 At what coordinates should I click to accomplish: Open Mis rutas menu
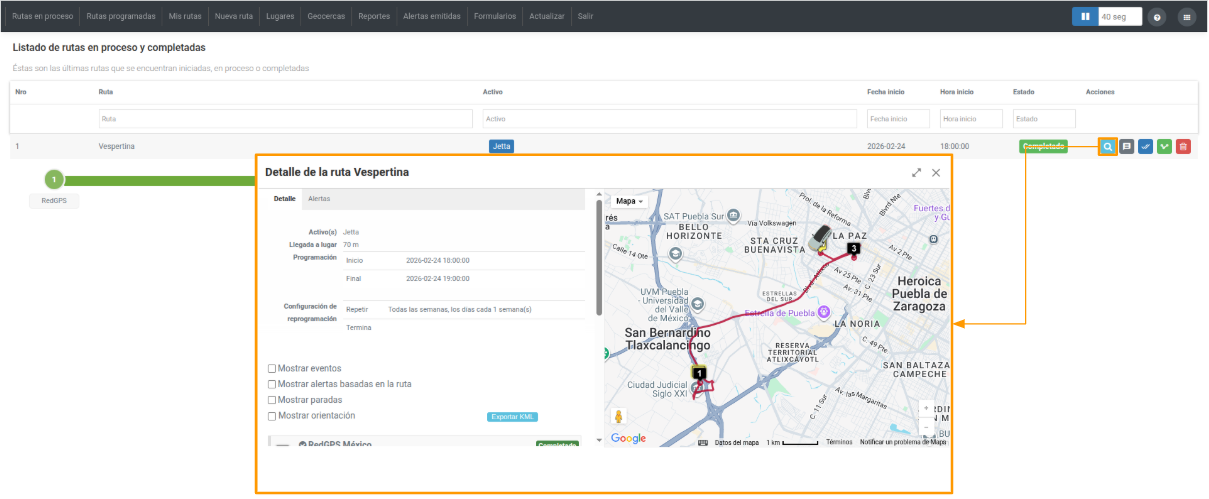point(185,17)
